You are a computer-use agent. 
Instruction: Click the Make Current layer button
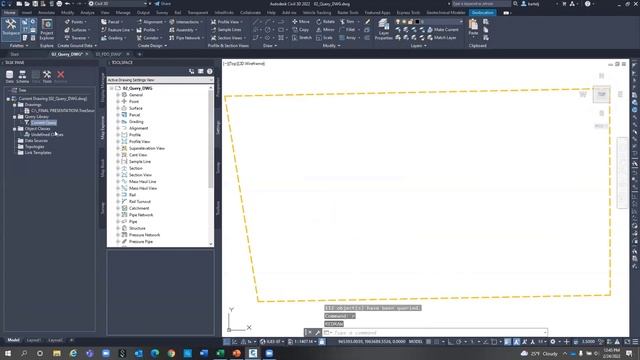pyautogui.click(x=442, y=30)
